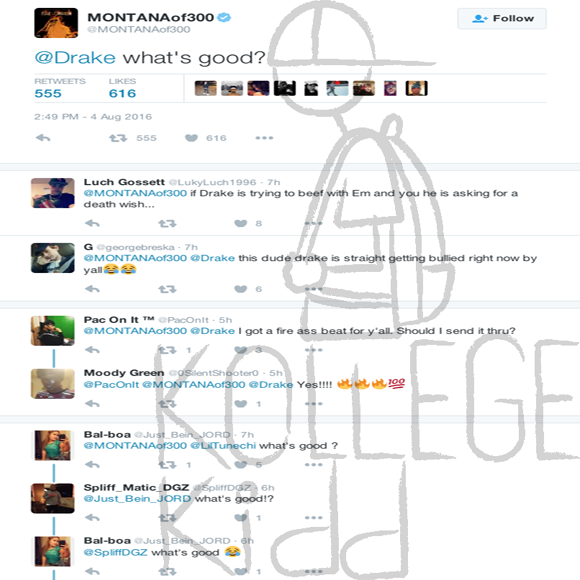Image resolution: width=580 pixels, height=580 pixels.
Task: Reply to MONTANAof300's main tweet
Action: point(43,138)
